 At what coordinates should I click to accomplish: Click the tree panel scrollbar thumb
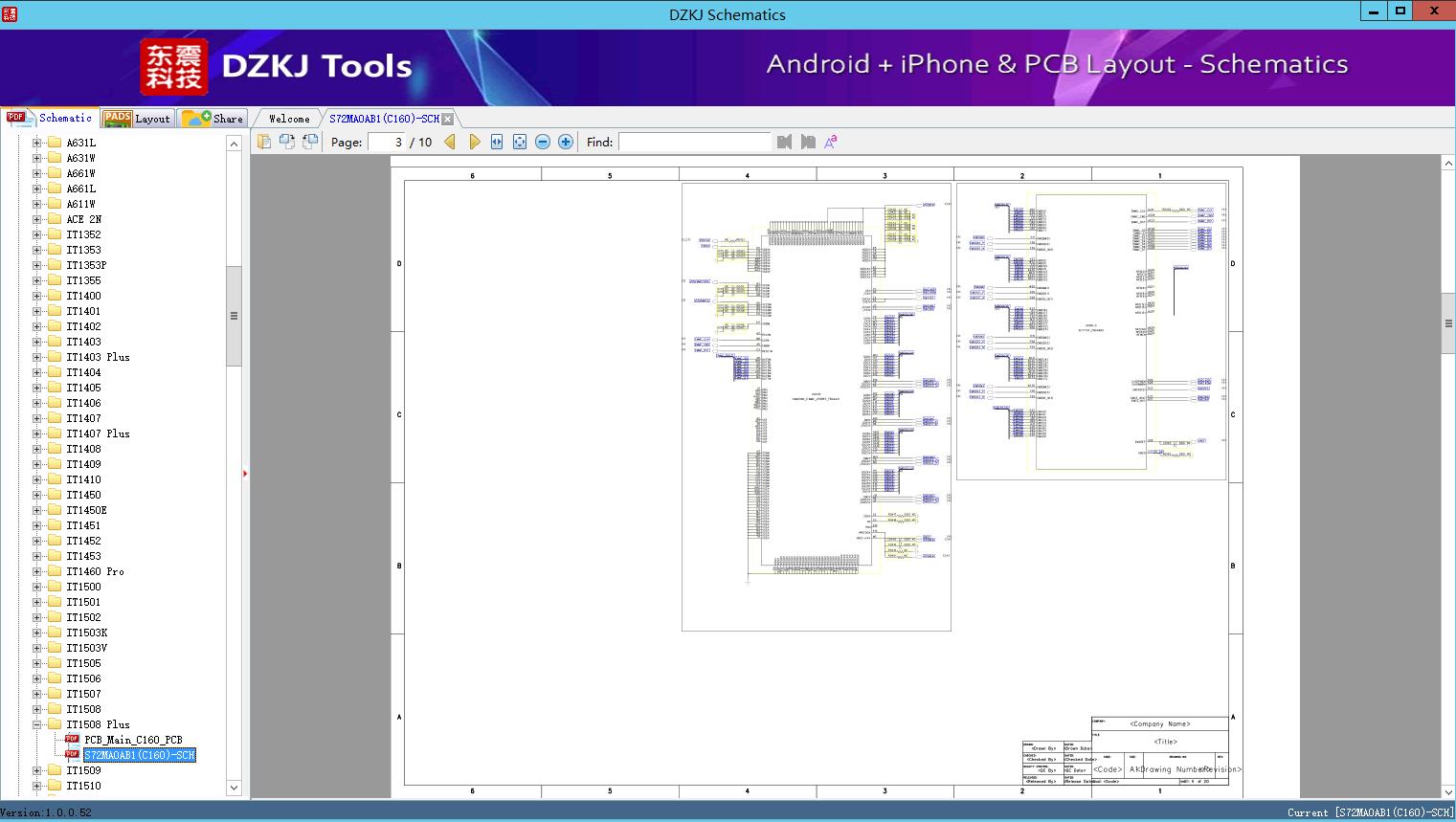(234, 316)
